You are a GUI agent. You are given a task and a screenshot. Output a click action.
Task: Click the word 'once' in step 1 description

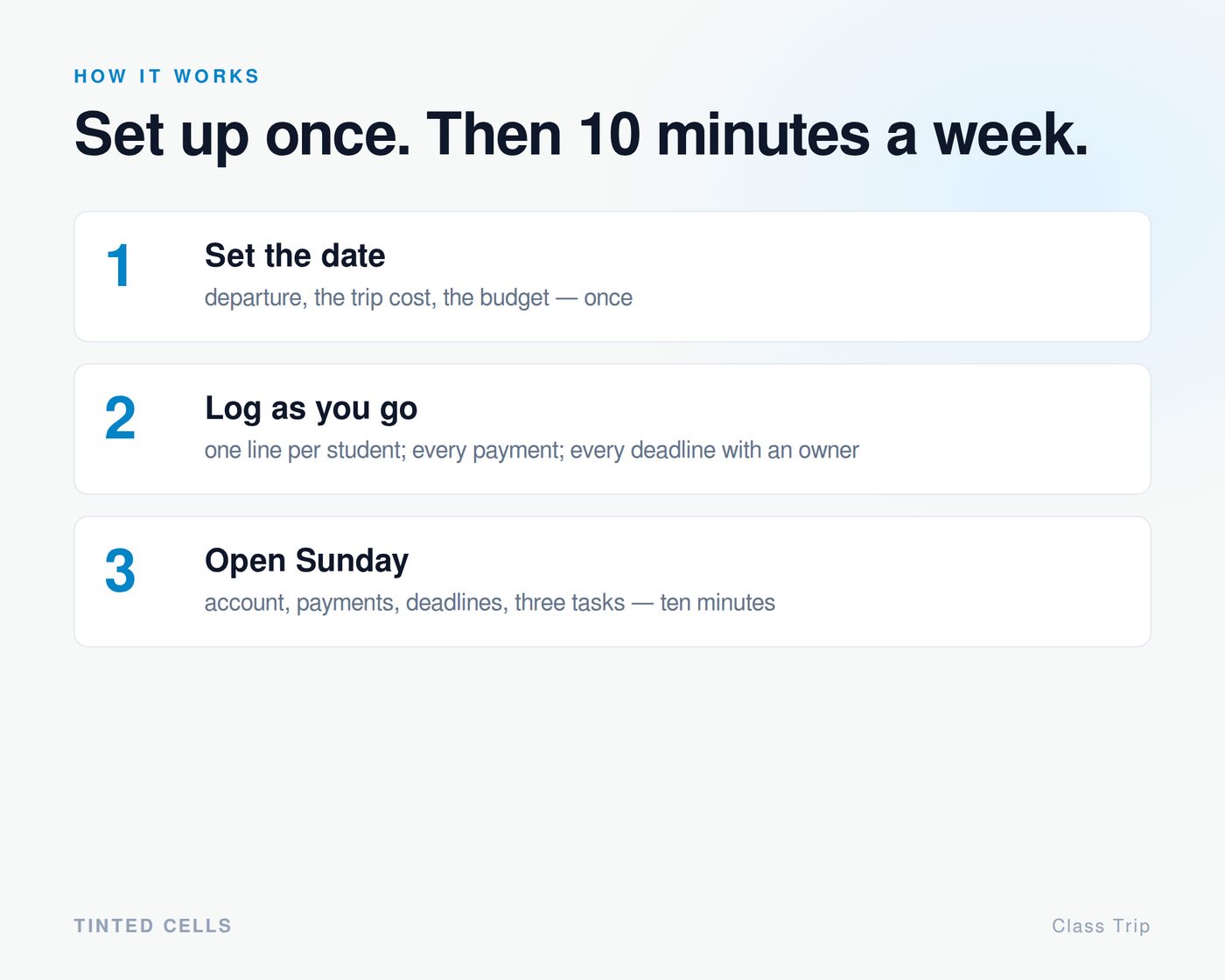click(x=608, y=297)
